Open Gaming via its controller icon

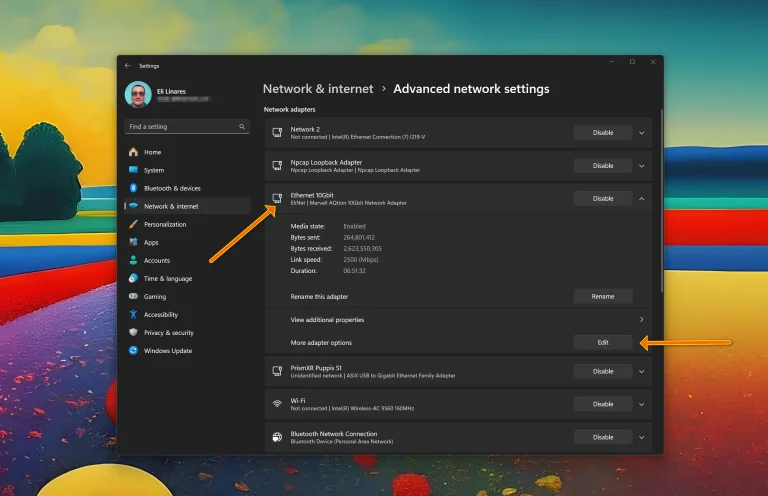[133, 296]
